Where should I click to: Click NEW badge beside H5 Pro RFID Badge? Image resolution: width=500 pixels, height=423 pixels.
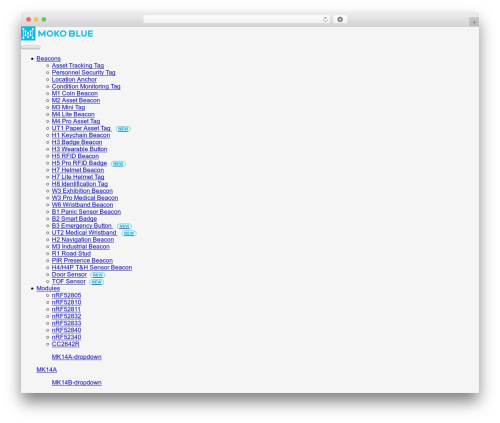118,164
